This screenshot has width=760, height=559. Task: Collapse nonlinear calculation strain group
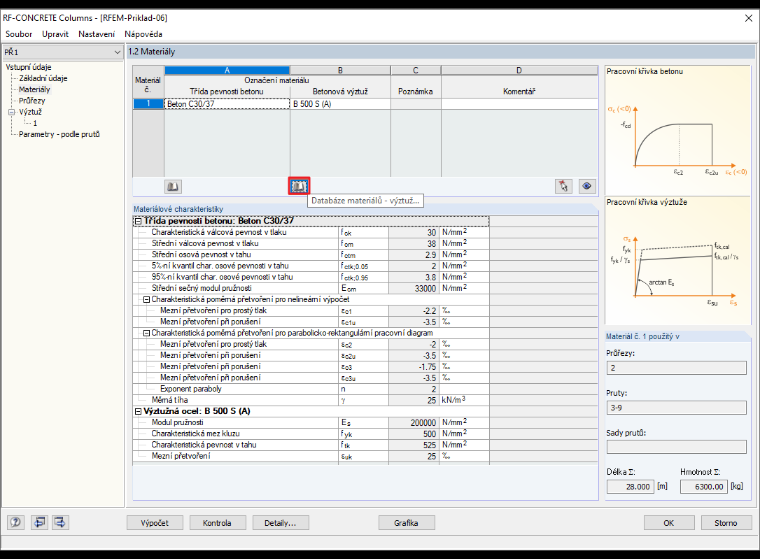[146, 300]
